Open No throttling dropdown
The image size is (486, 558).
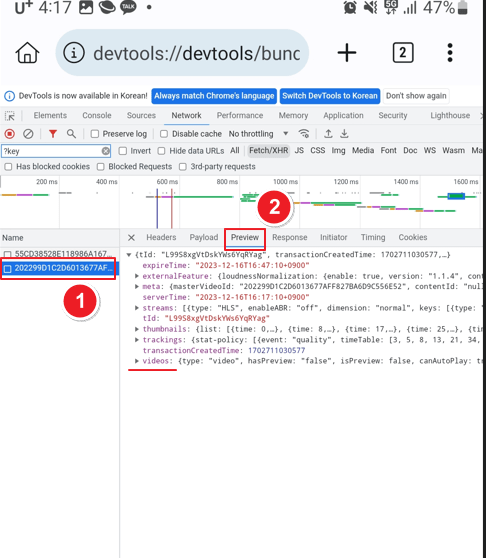click(x=258, y=134)
